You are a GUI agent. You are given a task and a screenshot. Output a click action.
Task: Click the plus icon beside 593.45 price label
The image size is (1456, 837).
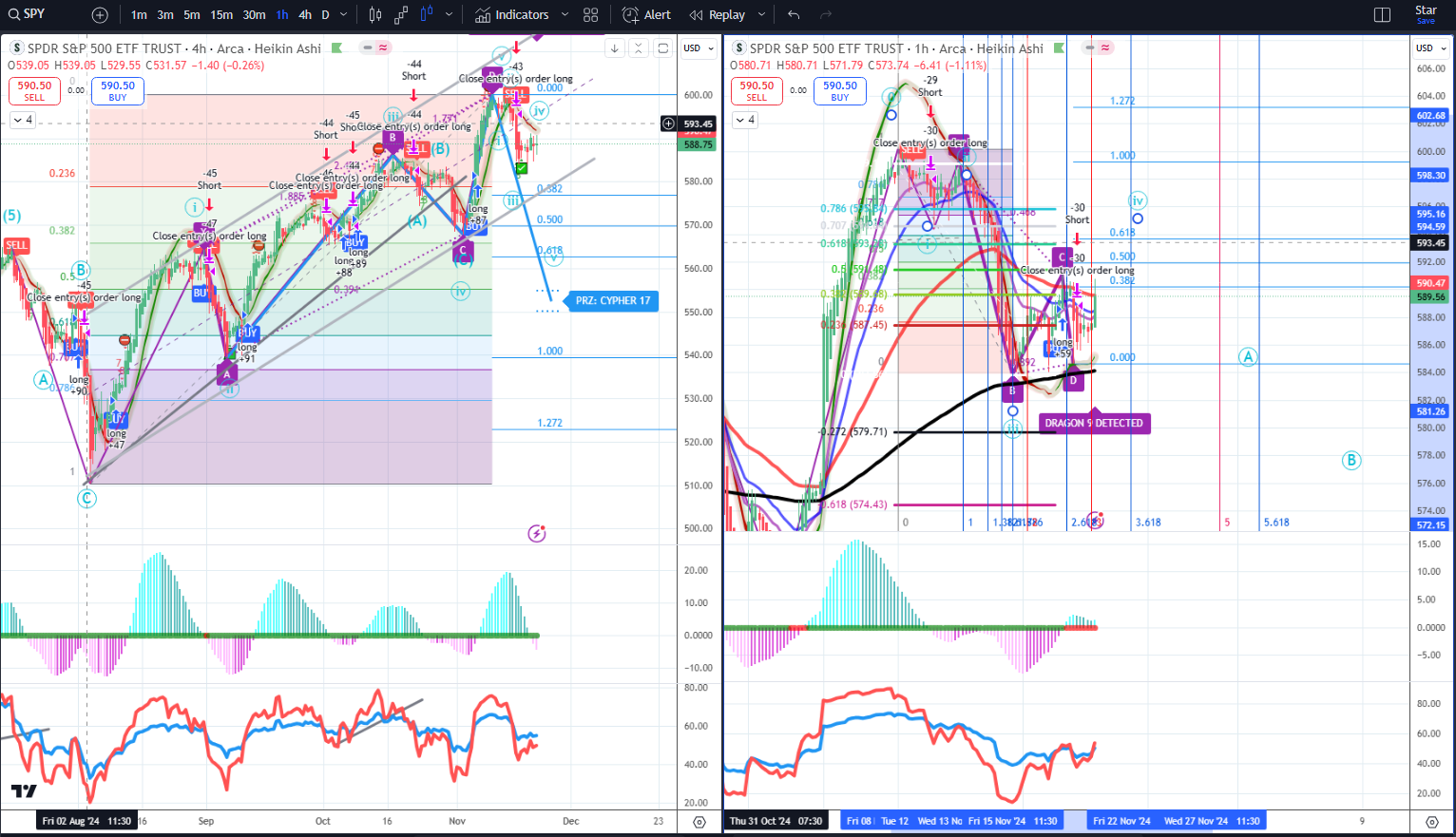668,124
